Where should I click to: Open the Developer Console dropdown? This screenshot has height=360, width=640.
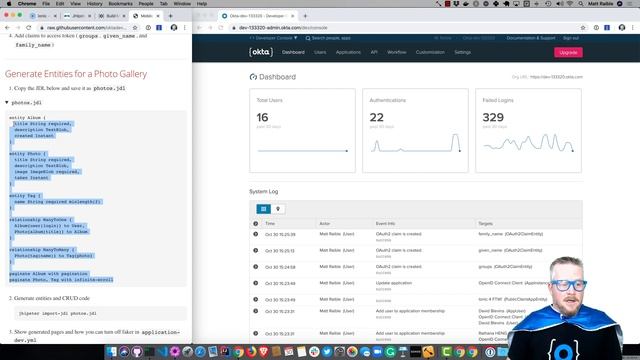point(273,38)
